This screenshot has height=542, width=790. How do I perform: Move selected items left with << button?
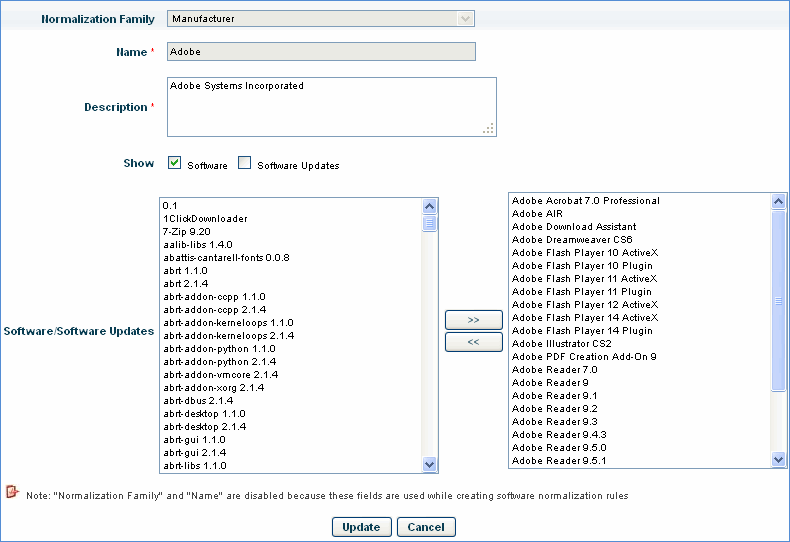coord(474,342)
